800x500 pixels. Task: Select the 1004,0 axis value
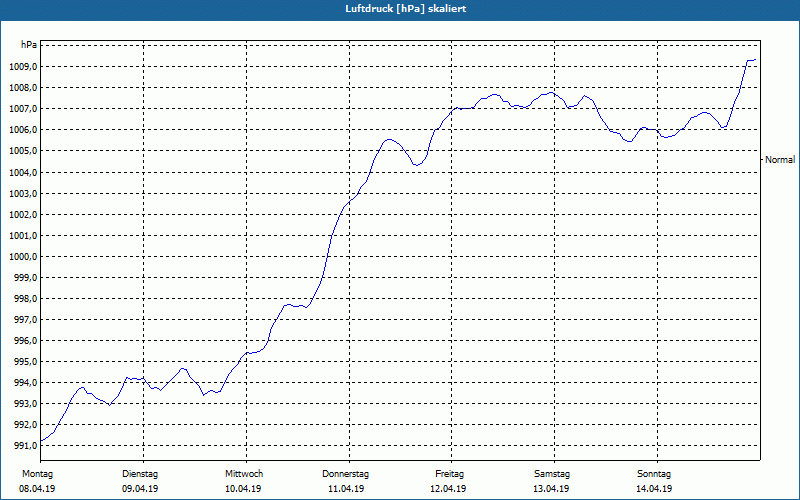click(x=22, y=172)
